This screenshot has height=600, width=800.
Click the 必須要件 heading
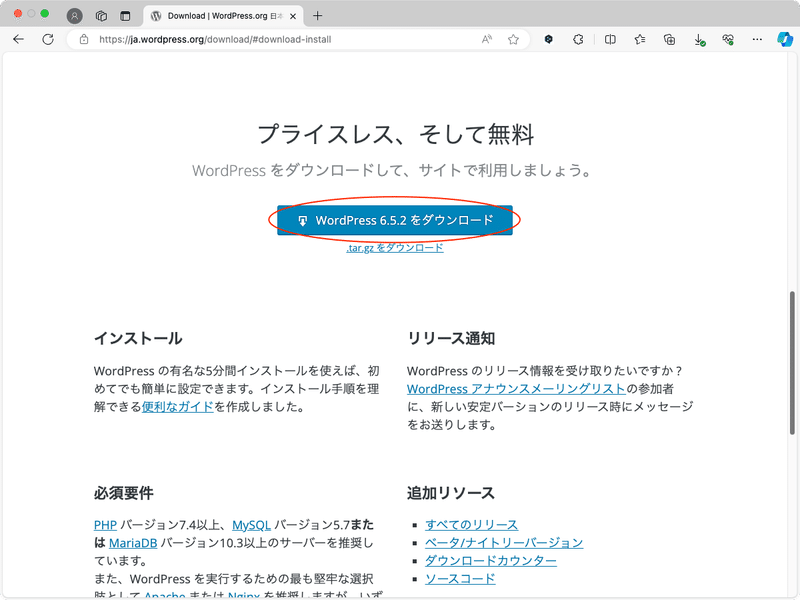tap(123, 493)
